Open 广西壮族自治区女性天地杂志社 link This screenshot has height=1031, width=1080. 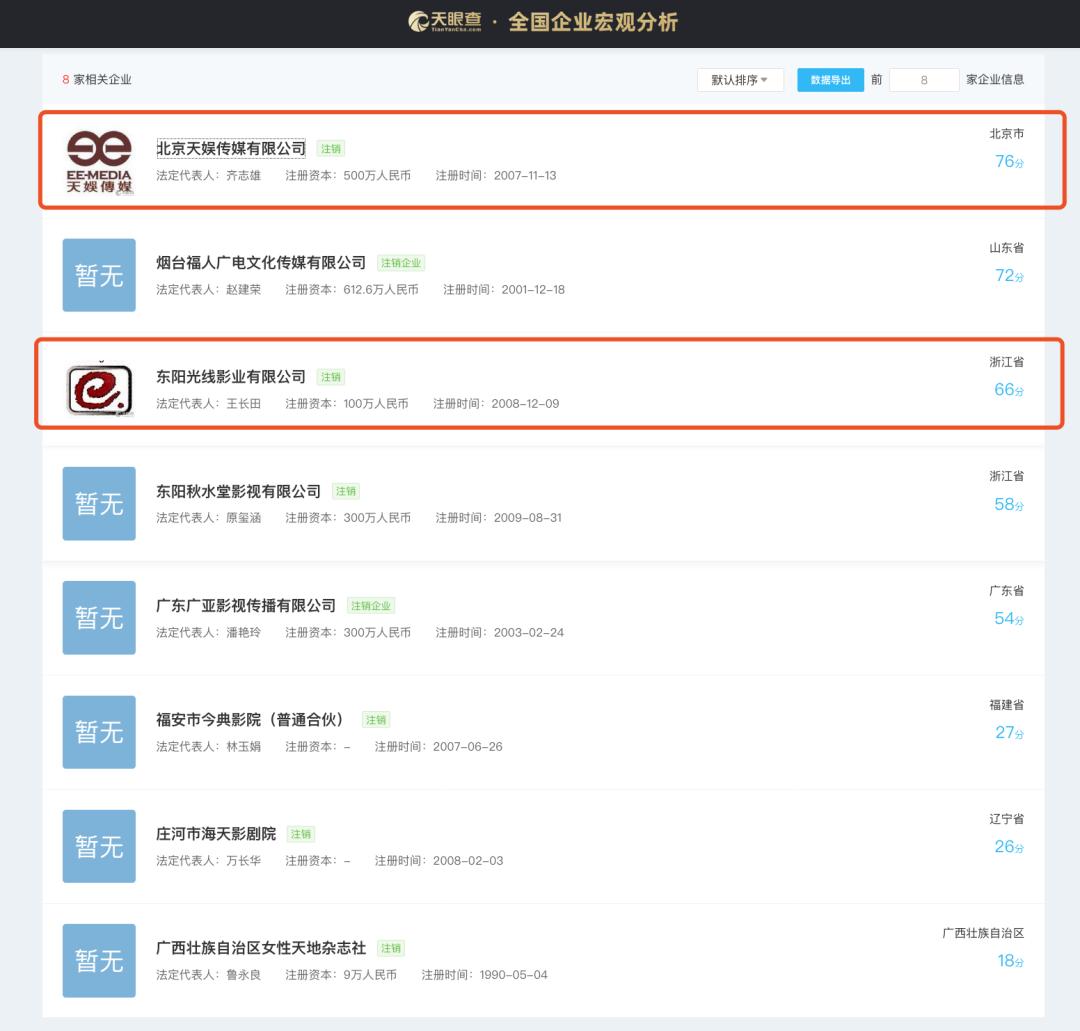[x=261, y=948]
